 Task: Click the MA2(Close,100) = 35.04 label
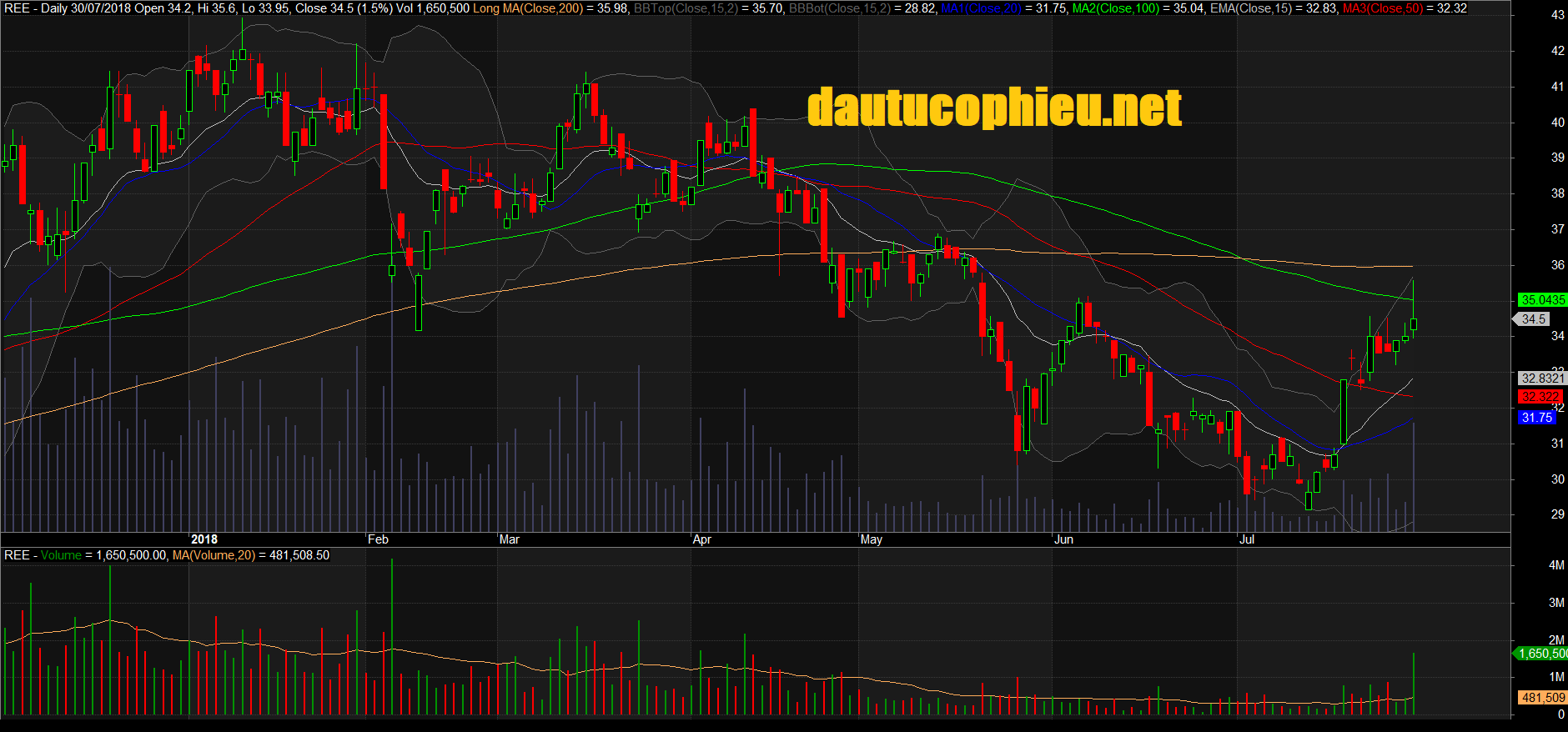click(1138, 8)
